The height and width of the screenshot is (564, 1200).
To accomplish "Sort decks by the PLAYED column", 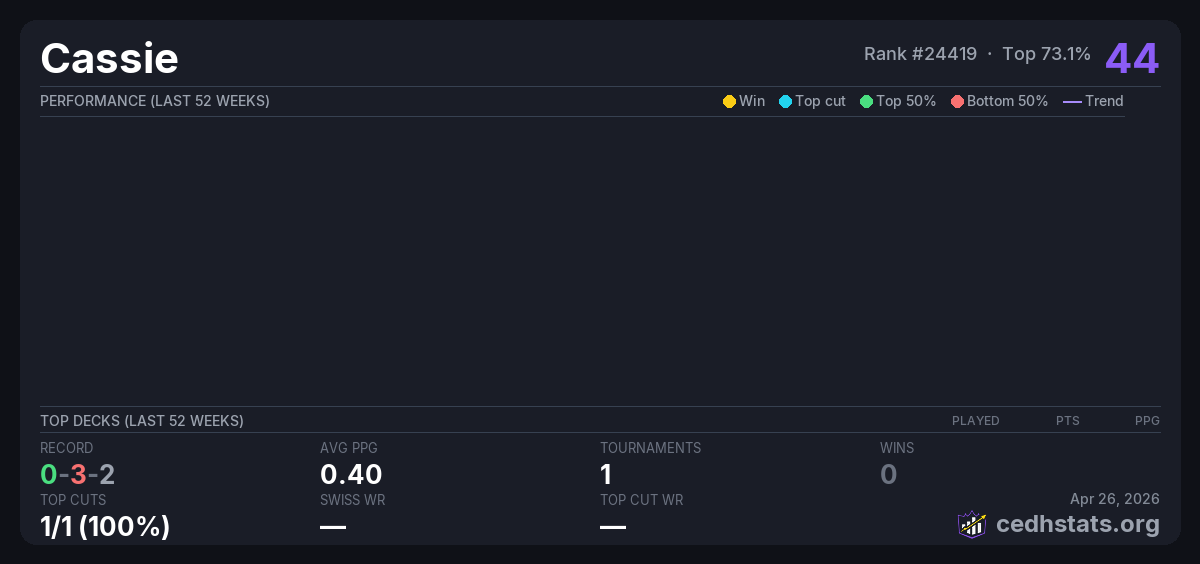I will [x=975, y=421].
